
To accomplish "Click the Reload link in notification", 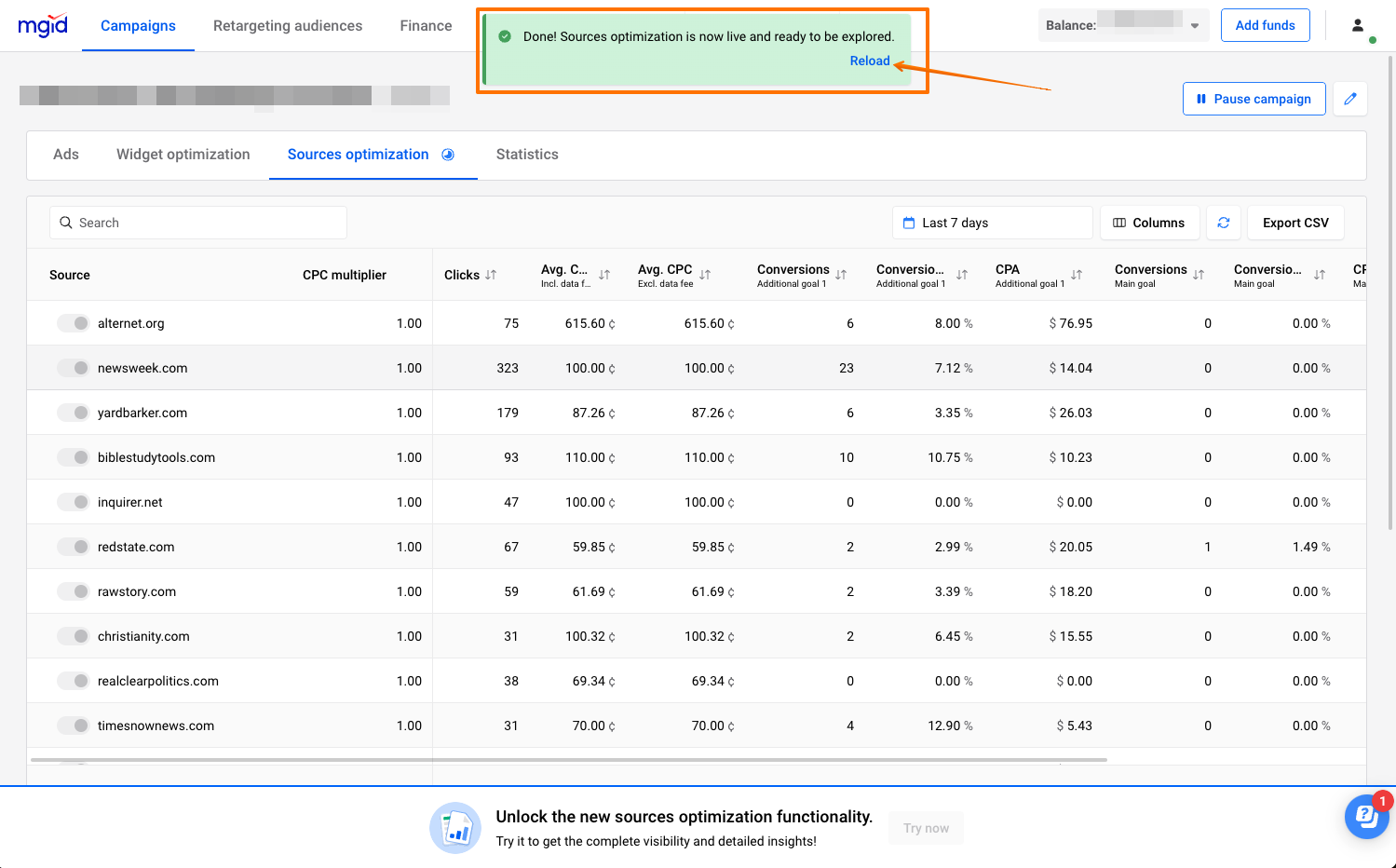I will coord(869,61).
